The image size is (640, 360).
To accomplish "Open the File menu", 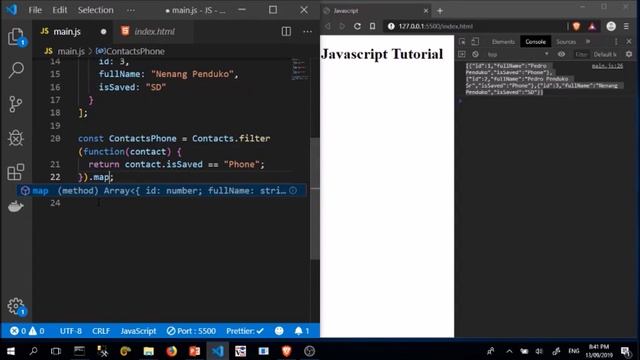I will pos(35,10).
